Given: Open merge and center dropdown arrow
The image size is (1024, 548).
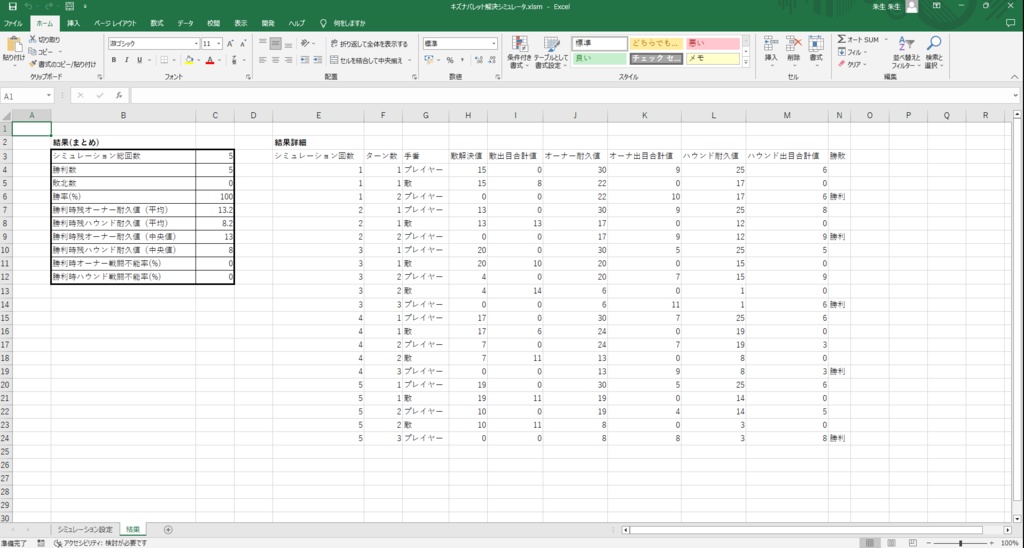Looking at the screenshot, I should click(x=409, y=60).
